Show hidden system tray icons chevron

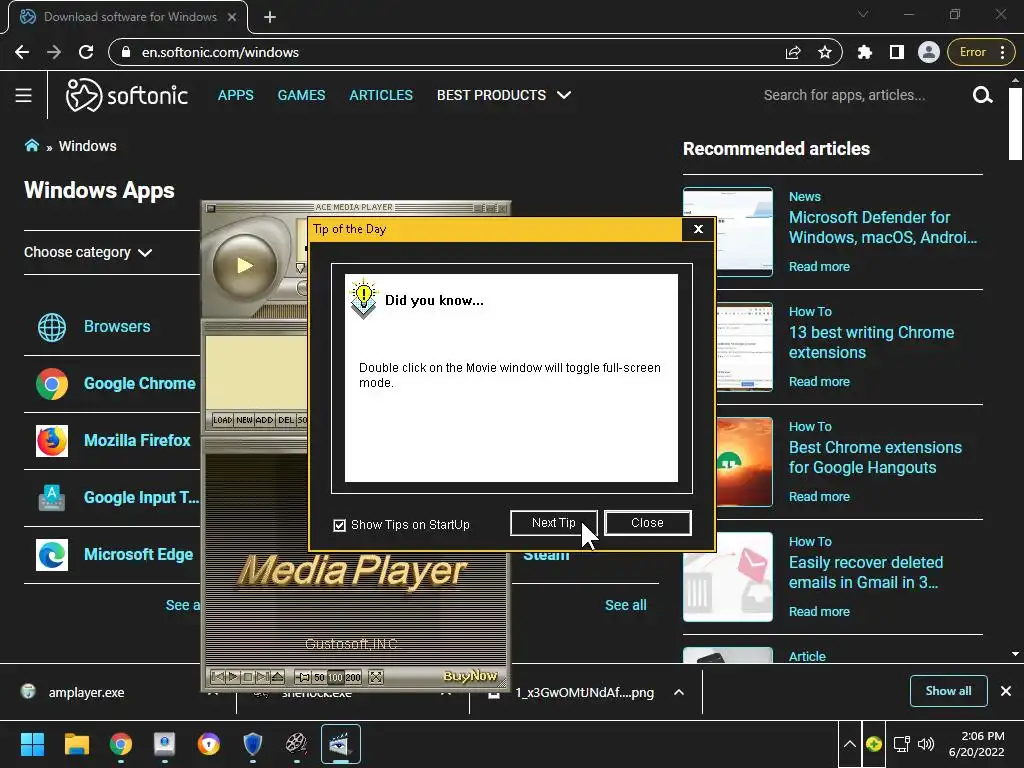tap(850, 744)
